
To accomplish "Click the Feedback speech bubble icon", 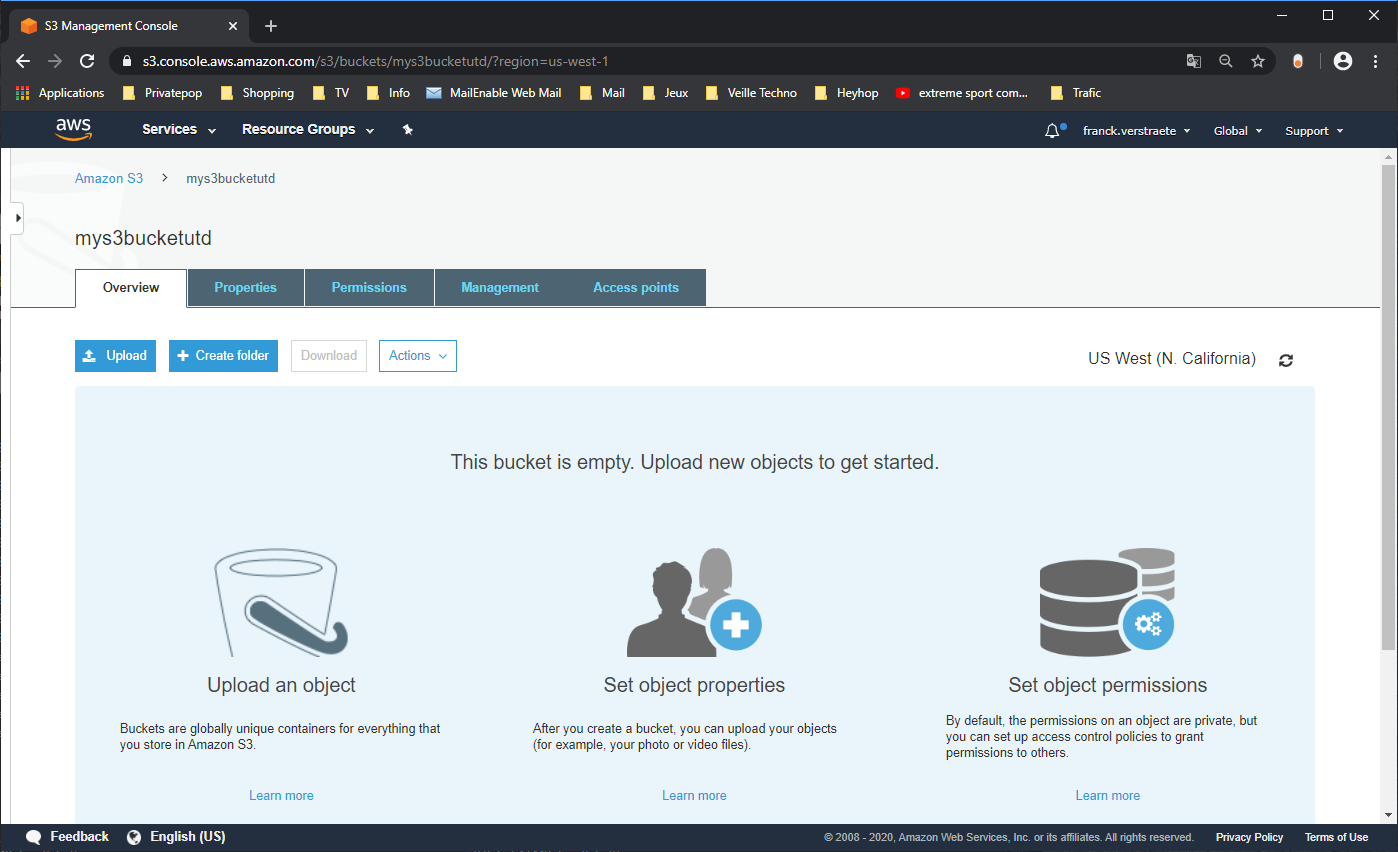I will [x=34, y=837].
